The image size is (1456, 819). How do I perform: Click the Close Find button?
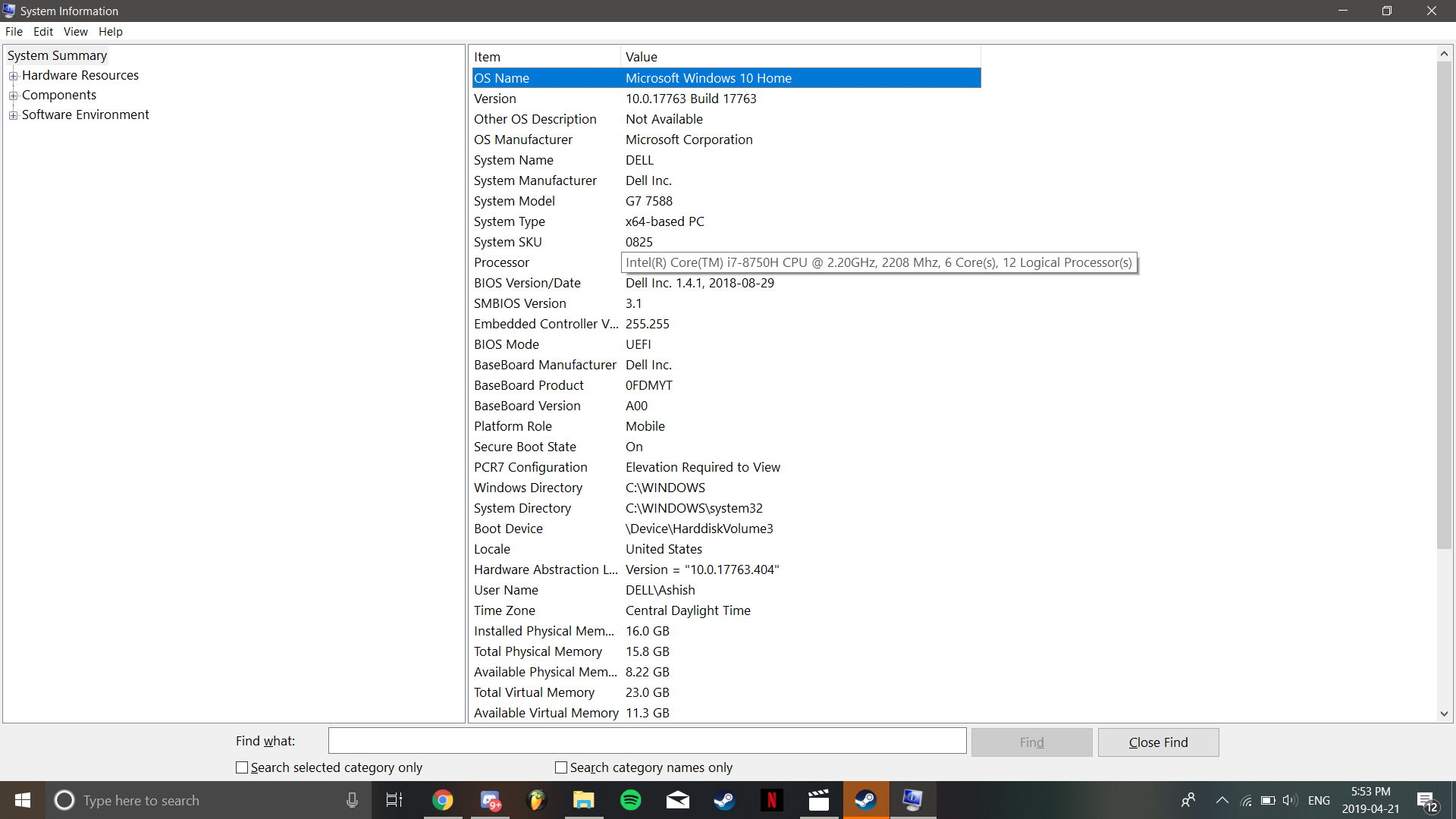point(1158,742)
